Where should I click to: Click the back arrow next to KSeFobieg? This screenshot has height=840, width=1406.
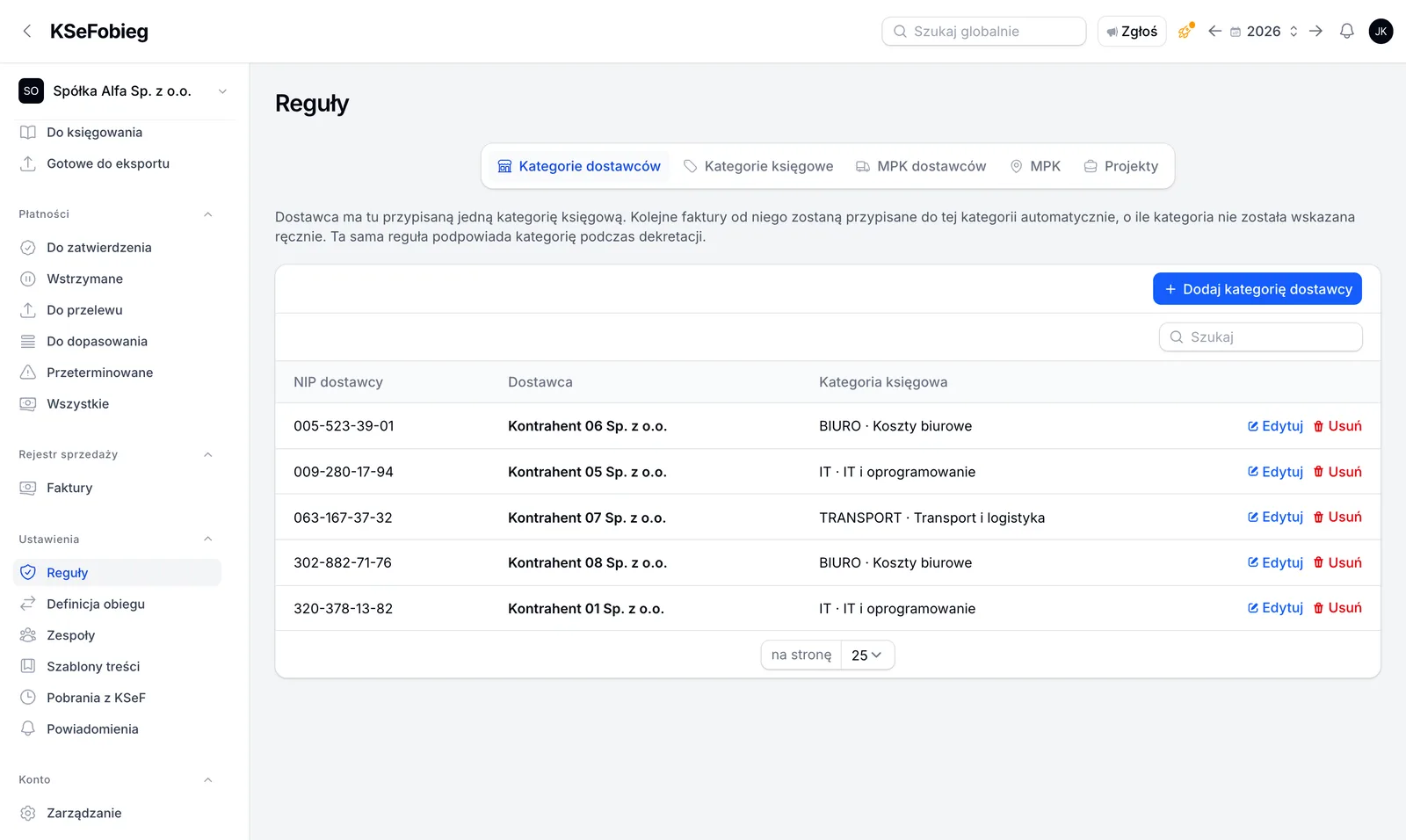point(27,32)
